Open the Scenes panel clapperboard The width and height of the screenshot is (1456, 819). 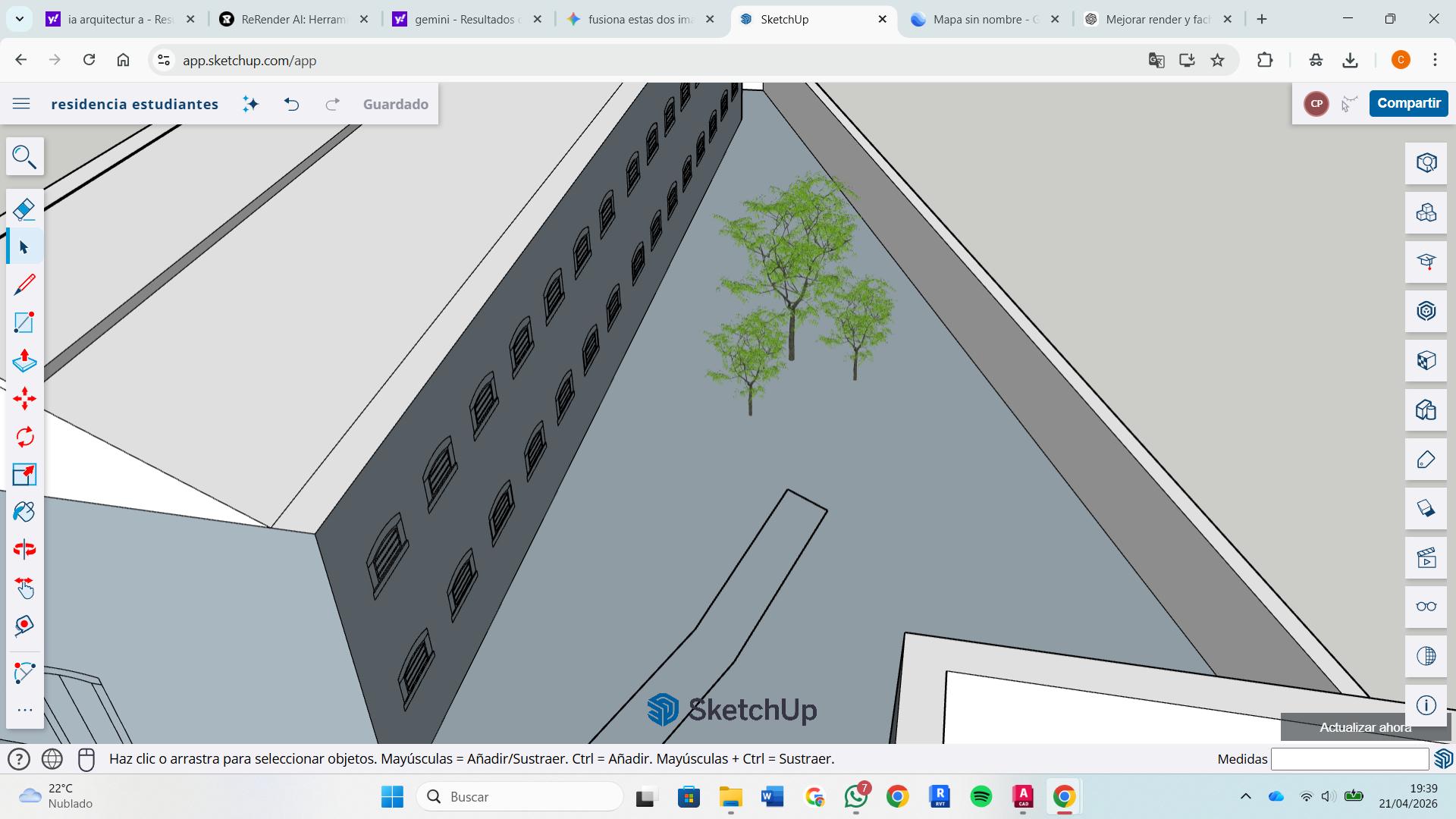coord(1426,558)
